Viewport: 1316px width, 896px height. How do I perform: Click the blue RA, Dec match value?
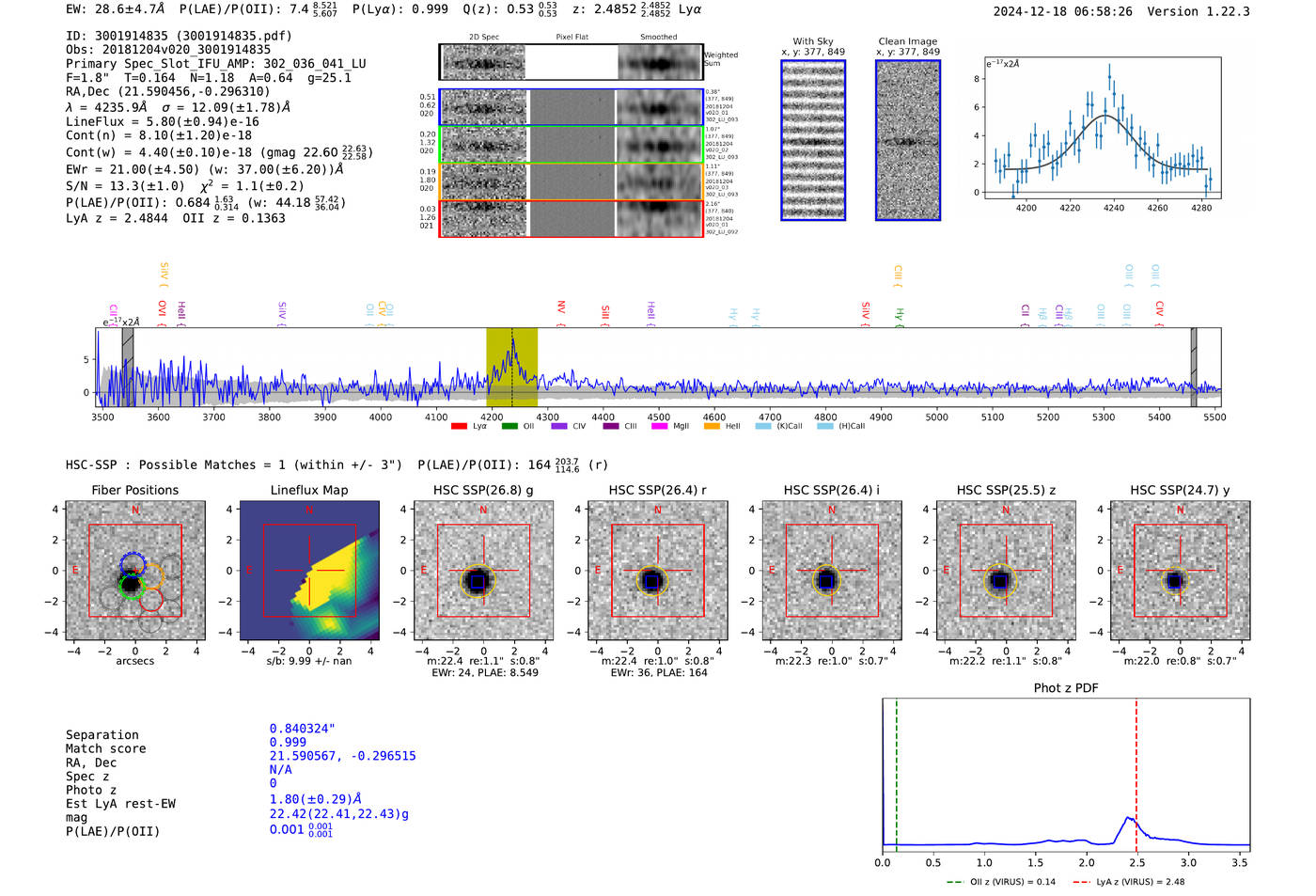click(342, 756)
